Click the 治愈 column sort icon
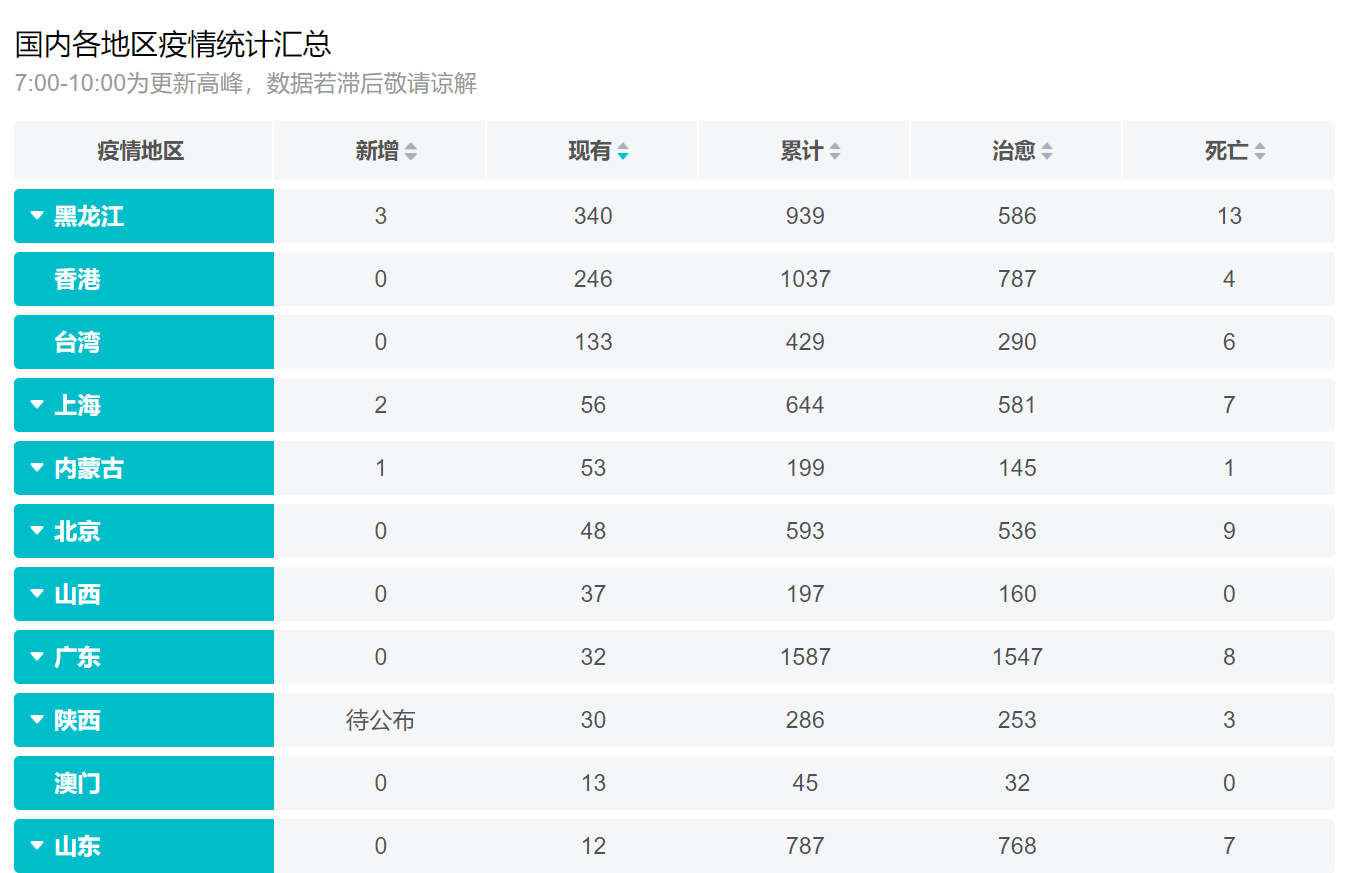 click(x=1047, y=152)
